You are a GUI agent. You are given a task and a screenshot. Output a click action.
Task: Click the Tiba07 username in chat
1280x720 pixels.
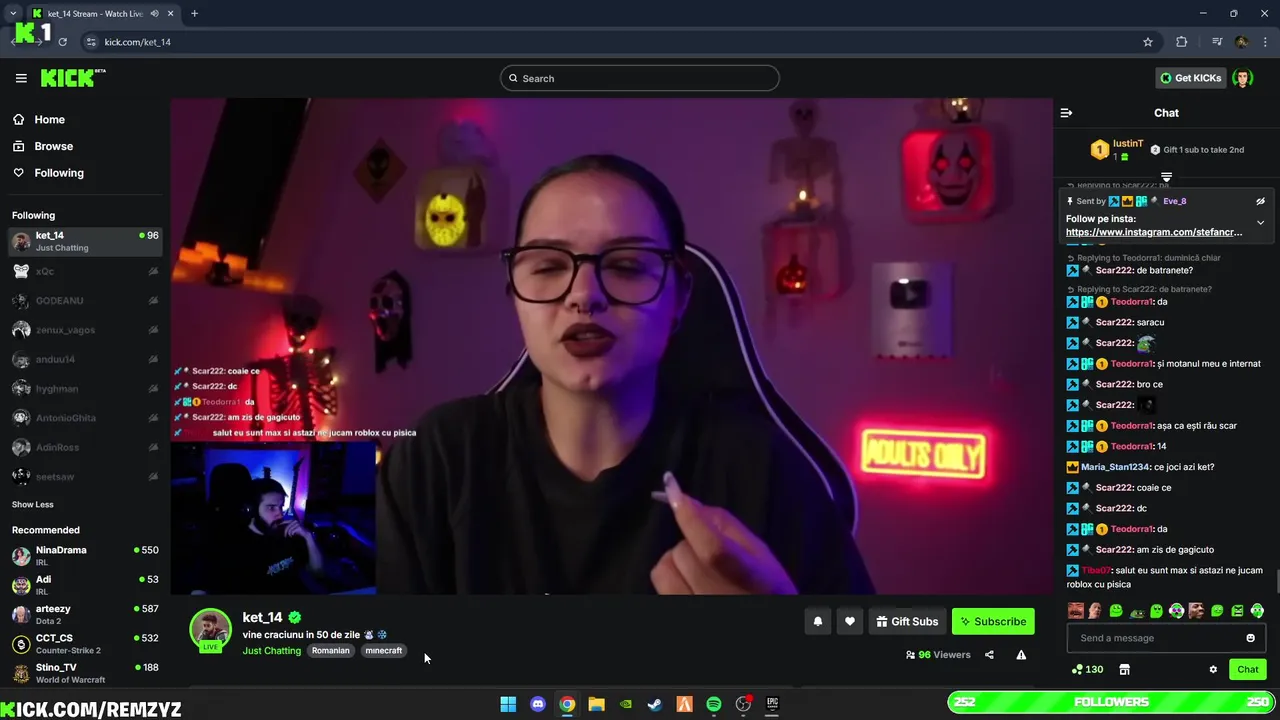point(1097,570)
